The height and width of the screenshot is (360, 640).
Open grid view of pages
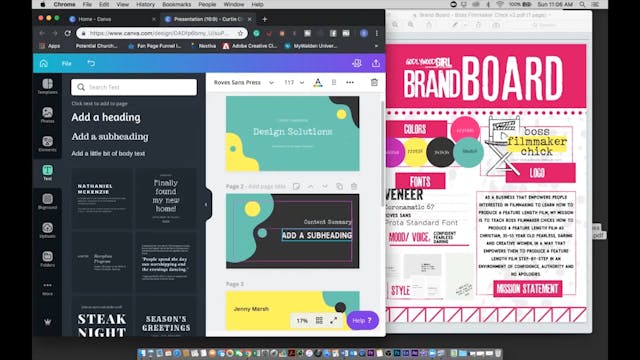319,320
